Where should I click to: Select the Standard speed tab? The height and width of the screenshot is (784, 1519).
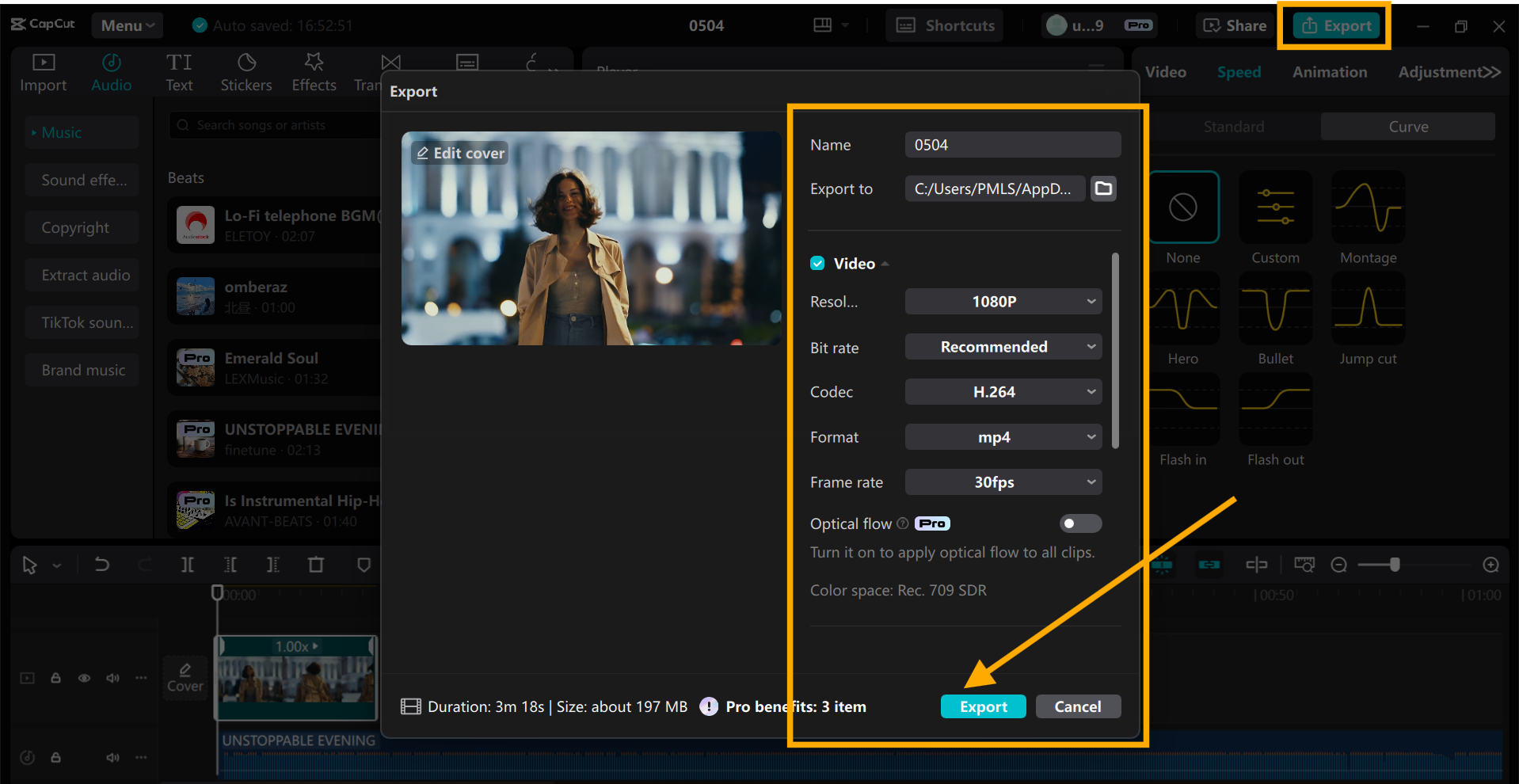click(x=1233, y=127)
